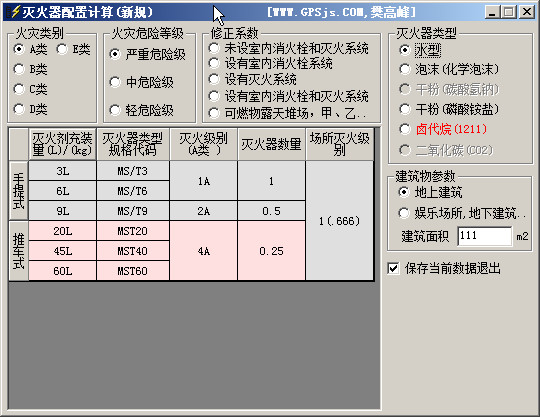Click the 场所灭火级别 column header
540x417 pixels.
340,144
